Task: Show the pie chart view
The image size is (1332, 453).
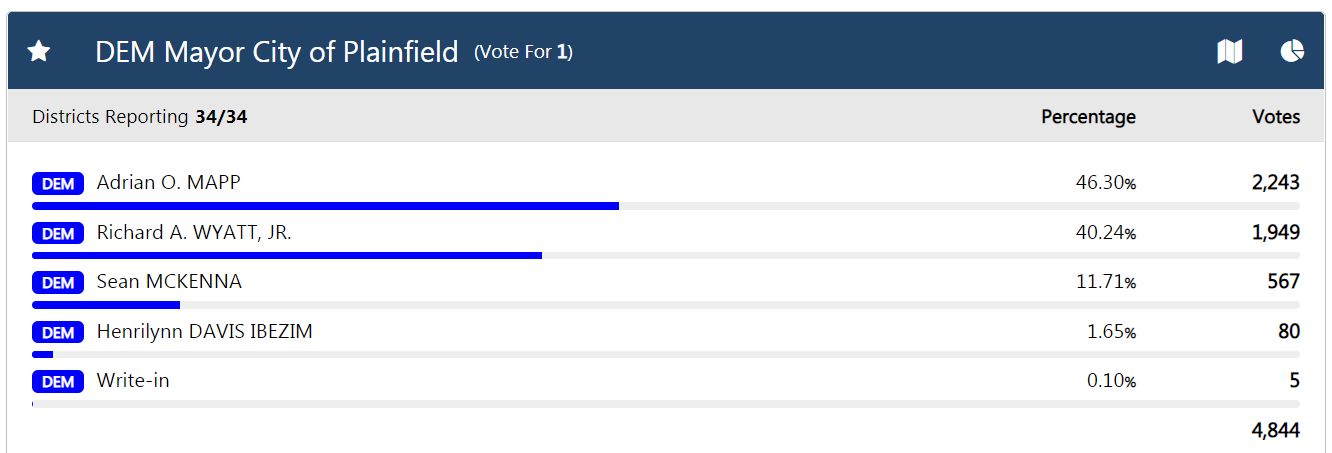Action: pyautogui.click(x=1292, y=51)
